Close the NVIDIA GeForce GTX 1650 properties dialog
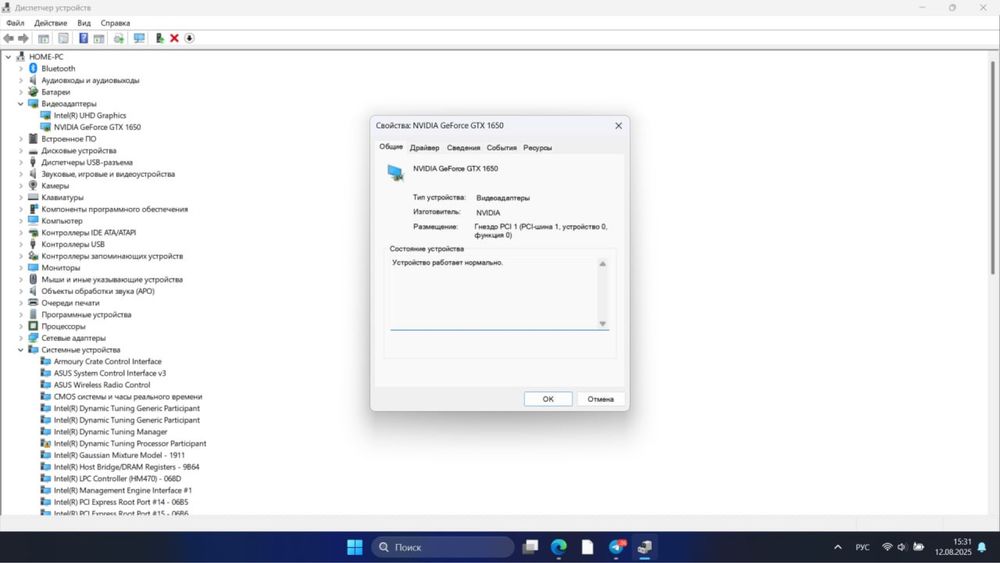1000x563 pixels. click(618, 126)
